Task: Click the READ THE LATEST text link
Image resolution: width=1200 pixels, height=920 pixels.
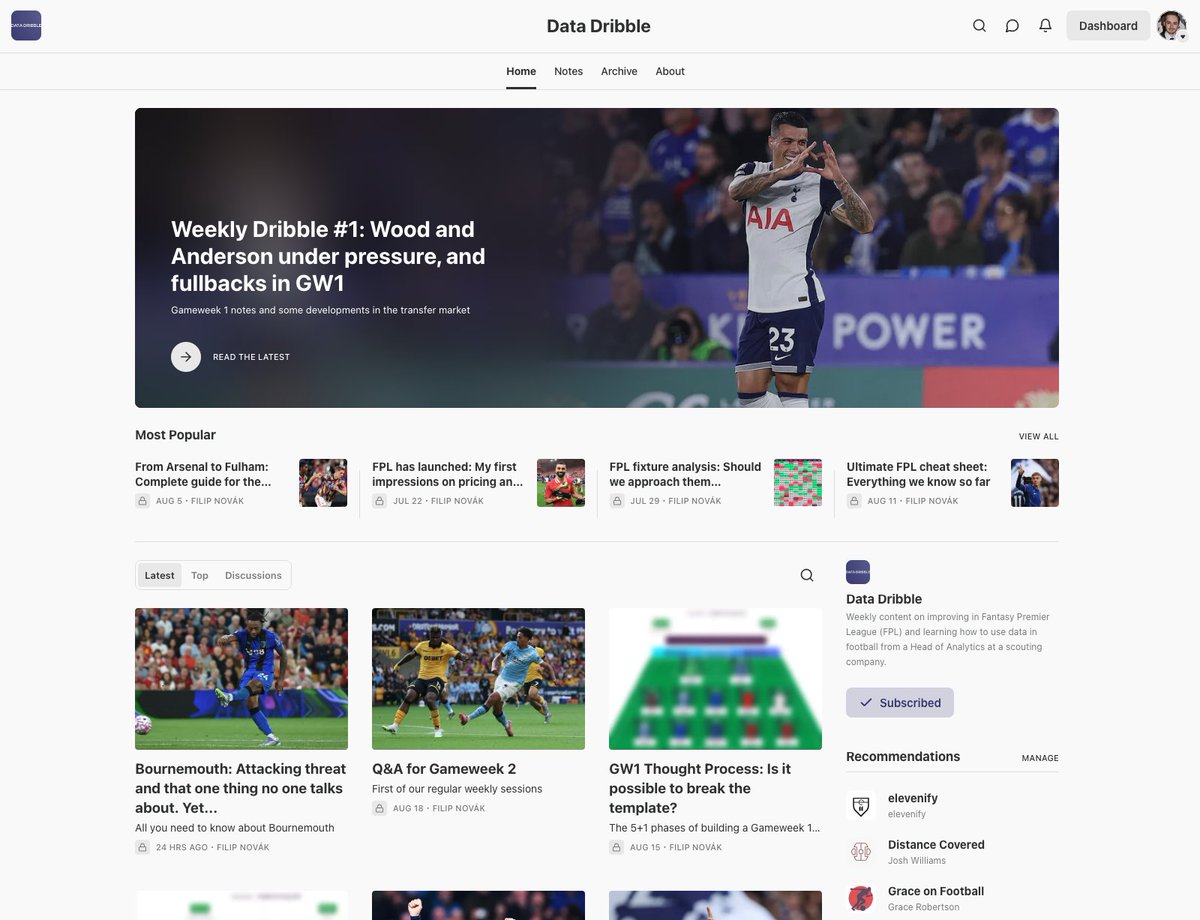Action: [x=251, y=357]
